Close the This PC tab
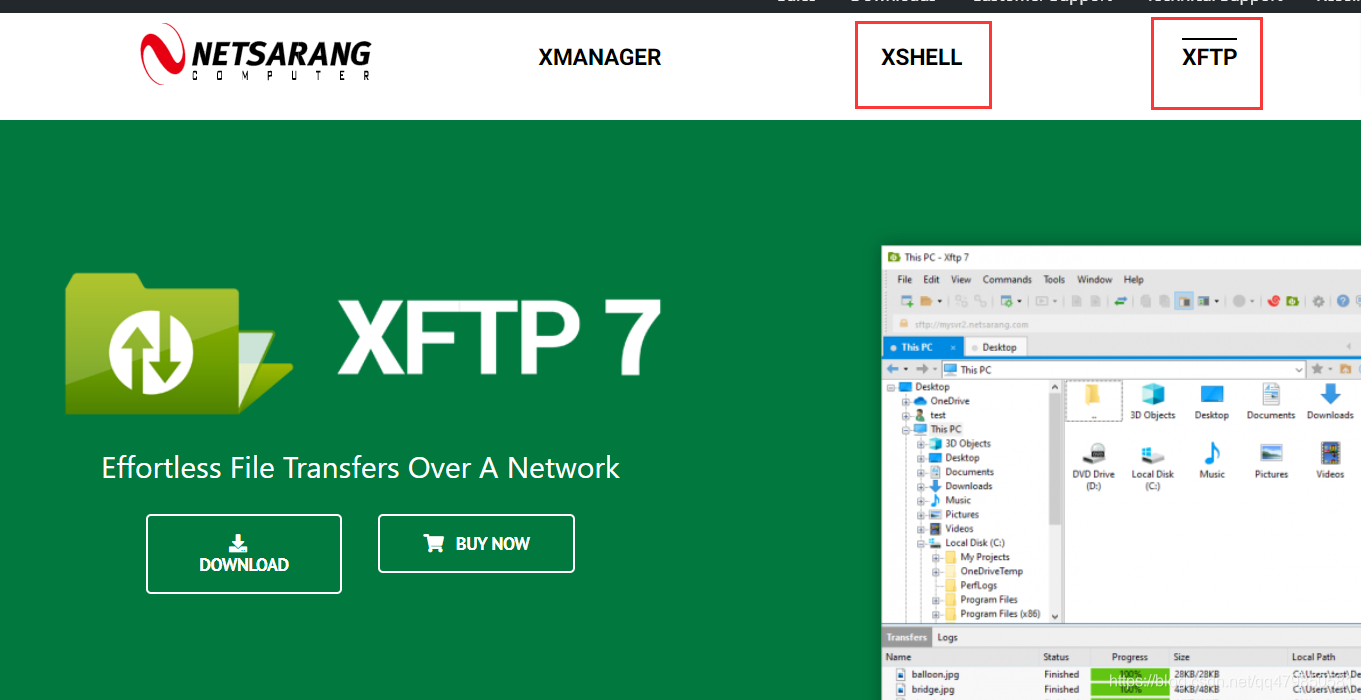Image resolution: width=1361 pixels, height=700 pixels. [x=953, y=348]
